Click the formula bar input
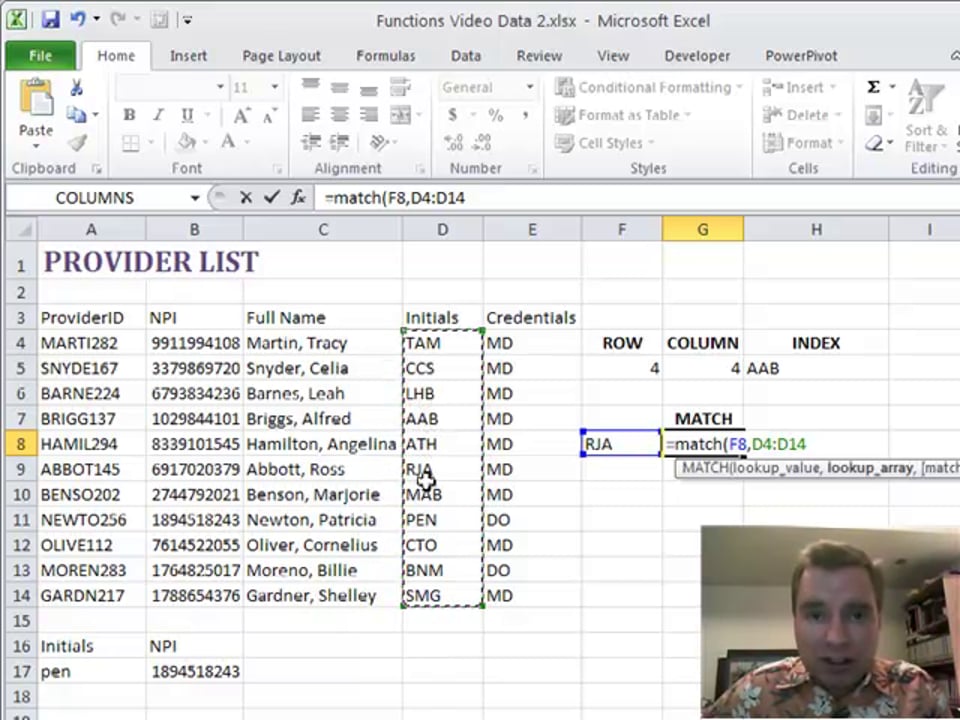 point(637,198)
